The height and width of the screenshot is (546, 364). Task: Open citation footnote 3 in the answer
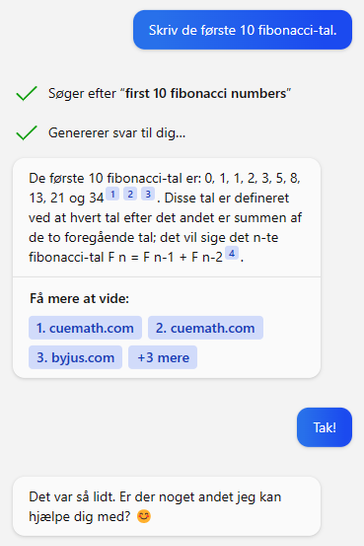coord(148,194)
